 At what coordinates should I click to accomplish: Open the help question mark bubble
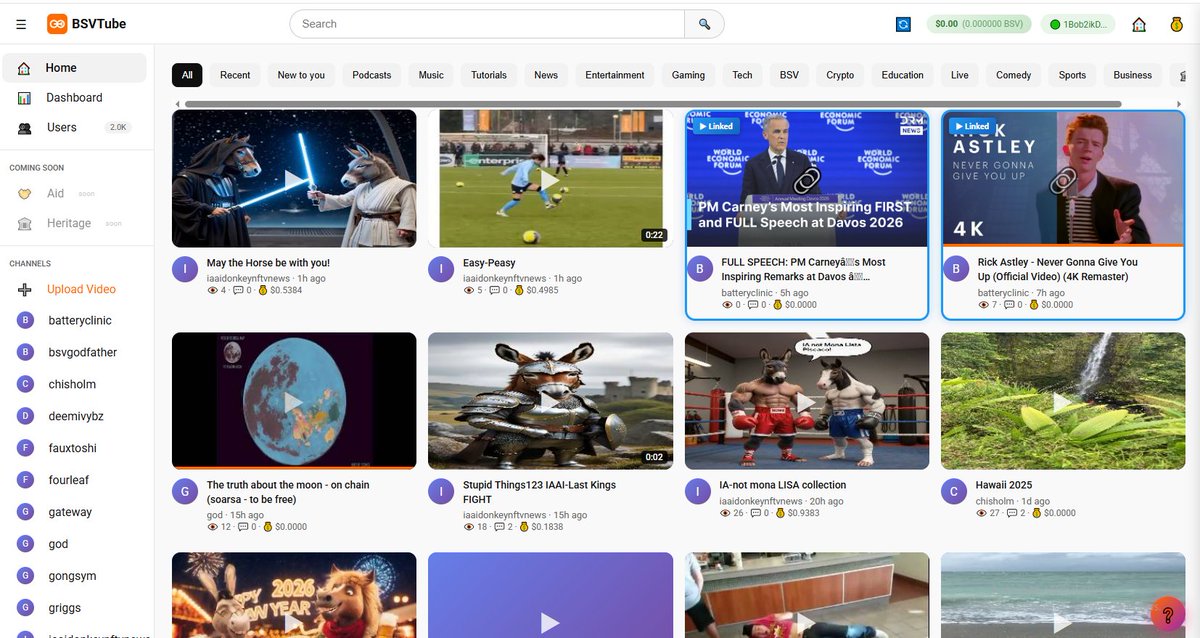pyautogui.click(x=1168, y=614)
